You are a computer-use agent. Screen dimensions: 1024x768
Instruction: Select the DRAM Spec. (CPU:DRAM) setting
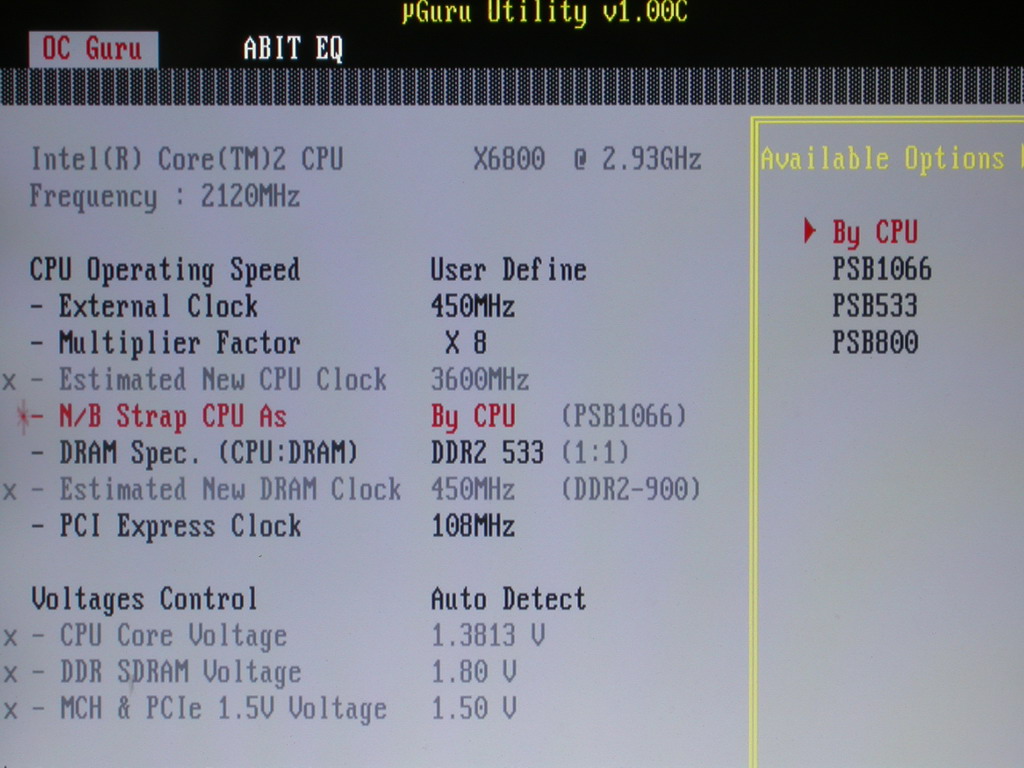[x=208, y=453]
